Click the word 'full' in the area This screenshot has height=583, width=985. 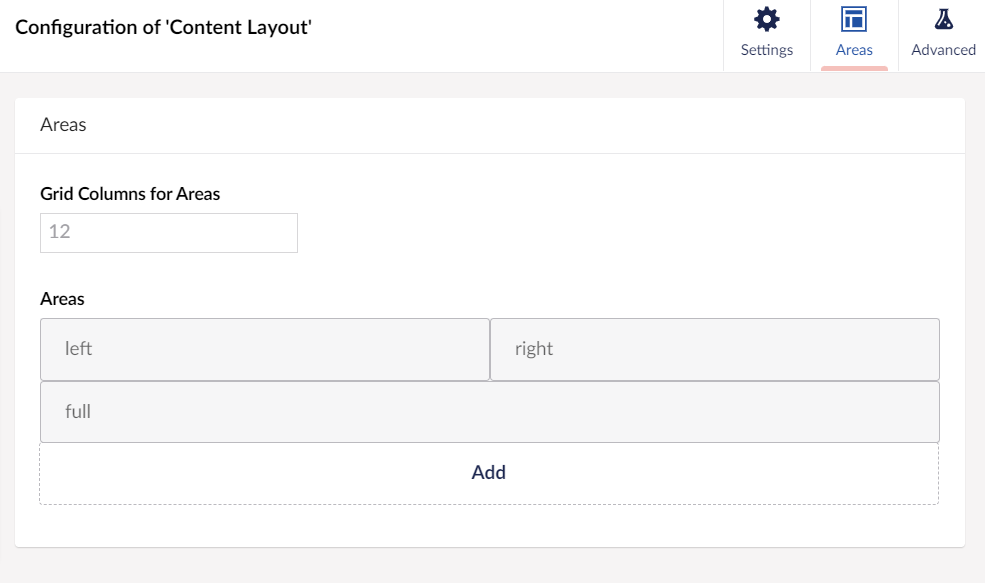pos(78,411)
